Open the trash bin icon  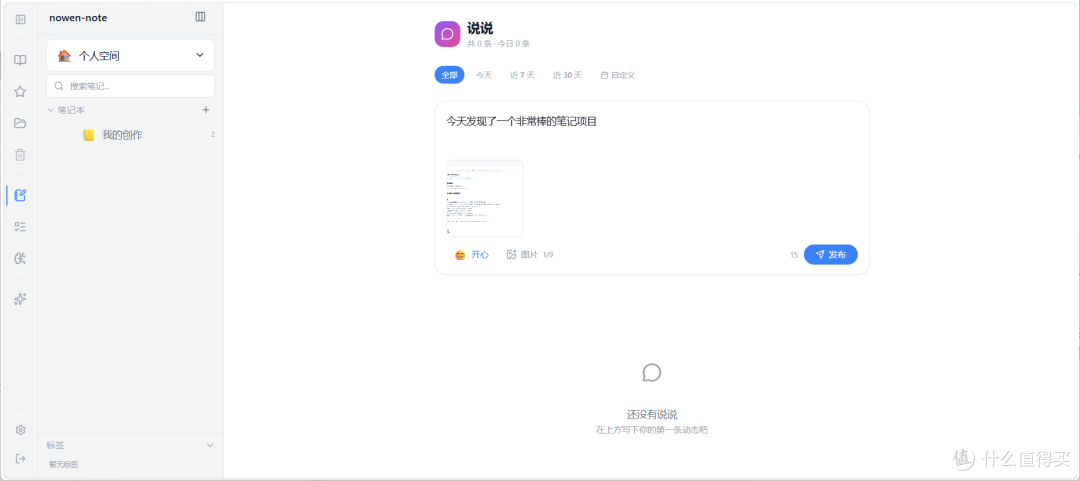pyautogui.click(x=21, y=155)
